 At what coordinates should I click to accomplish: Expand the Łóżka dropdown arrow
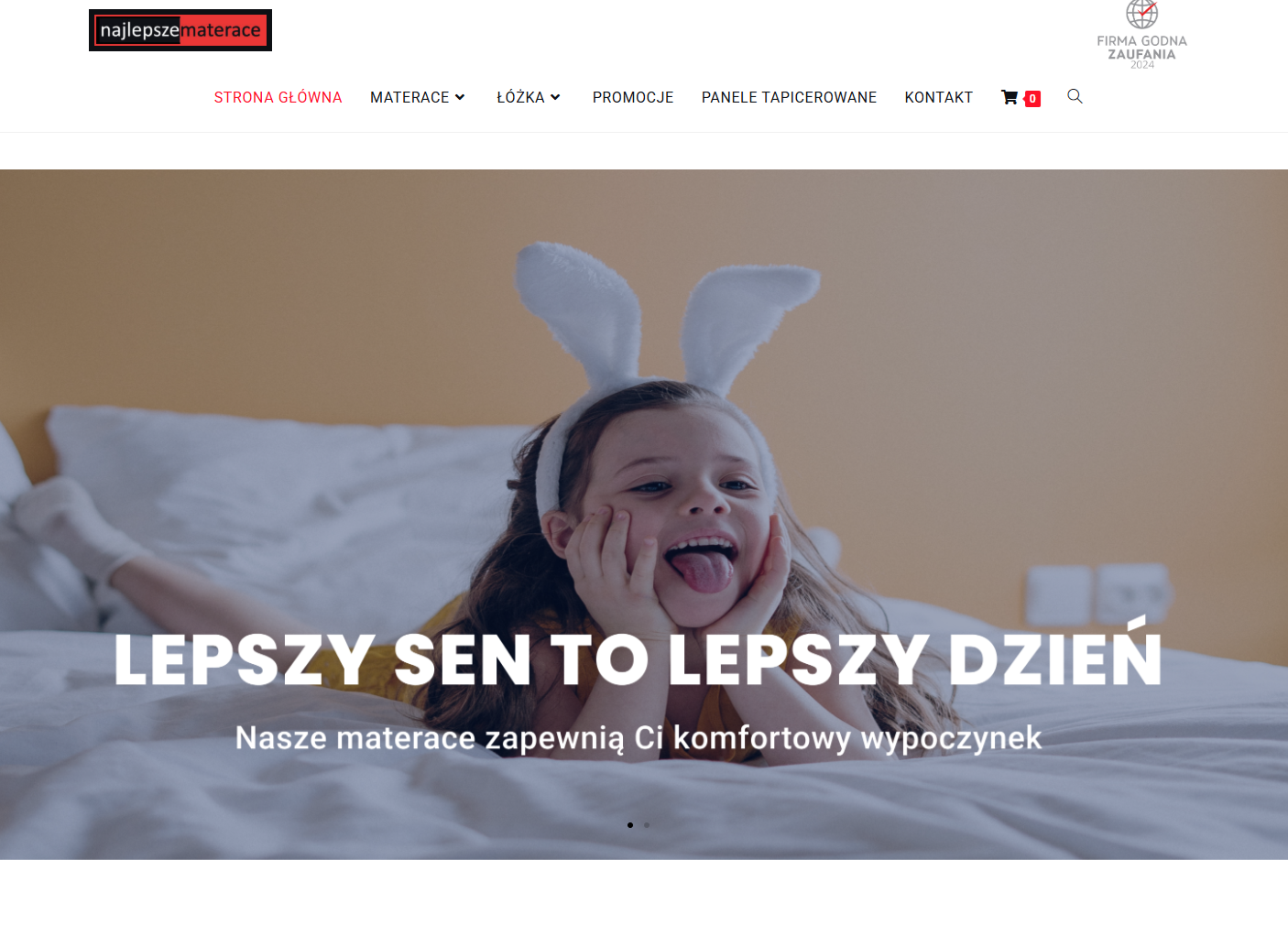(x=555, y=97)
